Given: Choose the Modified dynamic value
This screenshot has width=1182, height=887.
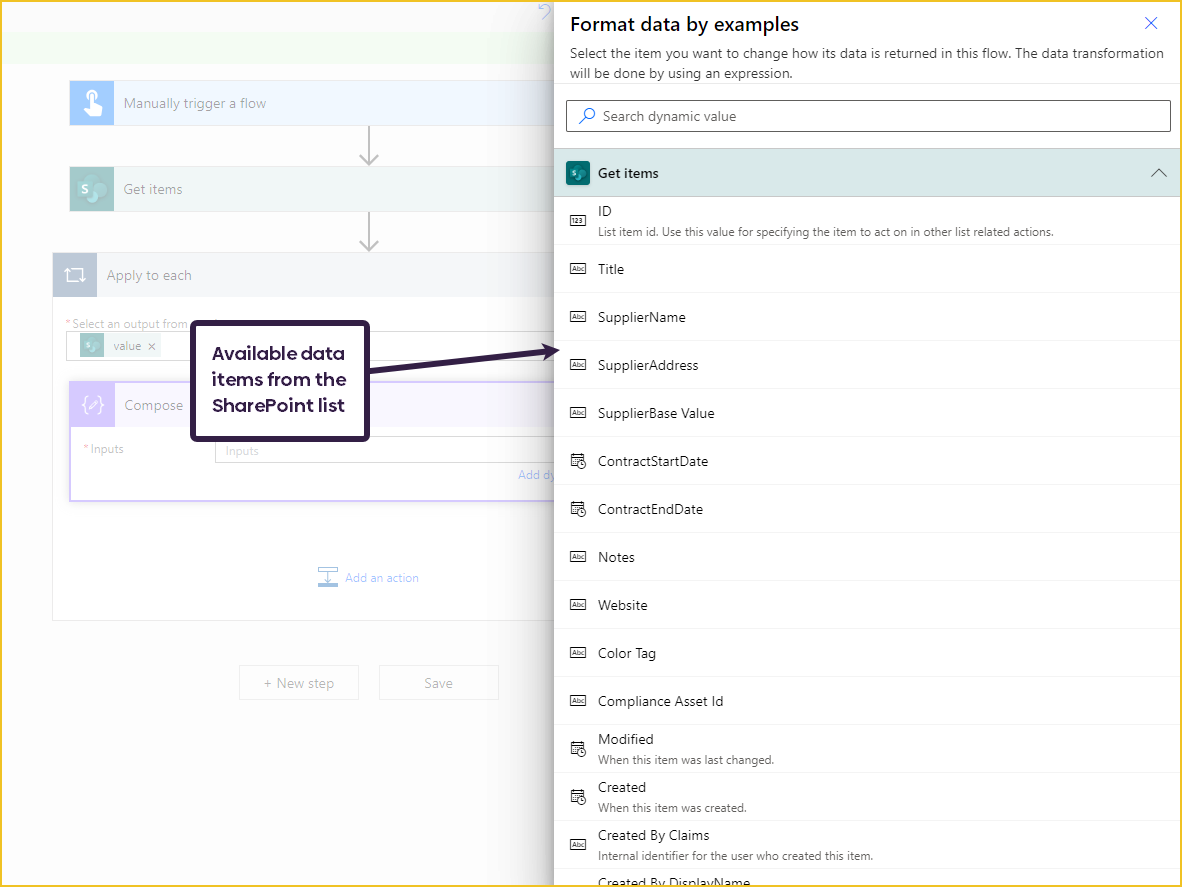Looking at the screenshot, I should 867,749.
